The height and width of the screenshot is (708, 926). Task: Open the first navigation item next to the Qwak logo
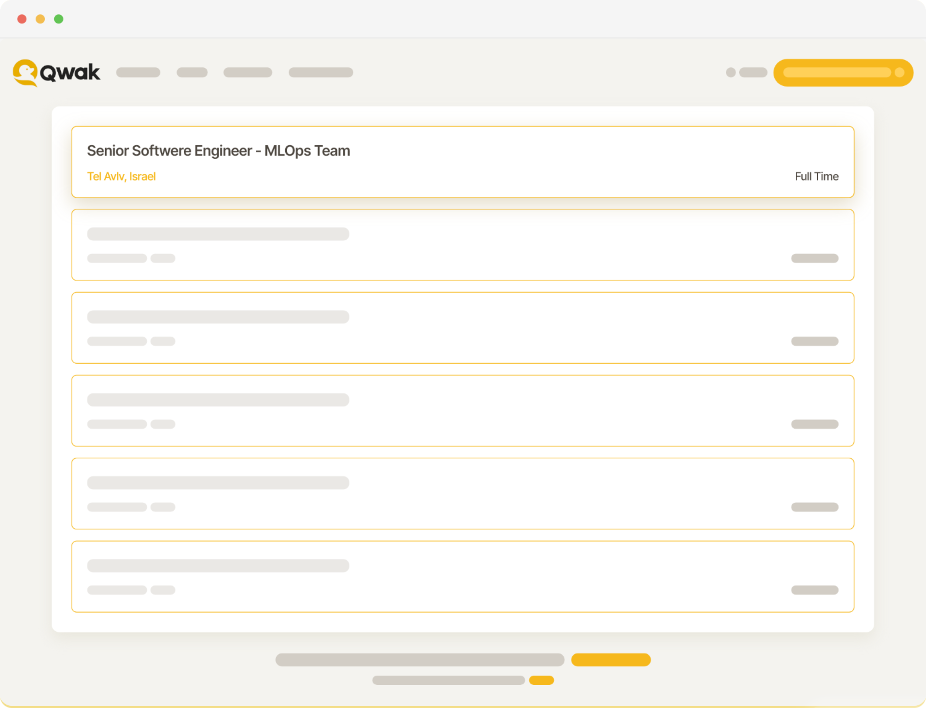[x=138, y=72]
